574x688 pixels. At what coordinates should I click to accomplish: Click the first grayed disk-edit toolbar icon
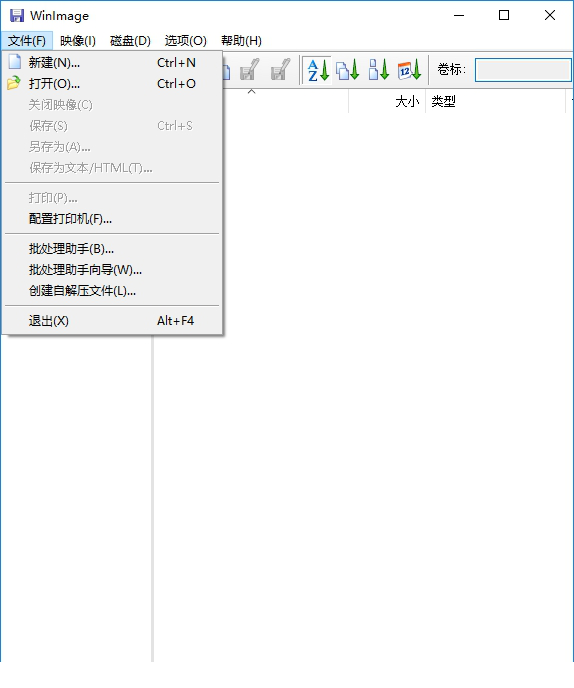(x=250, y=70)
